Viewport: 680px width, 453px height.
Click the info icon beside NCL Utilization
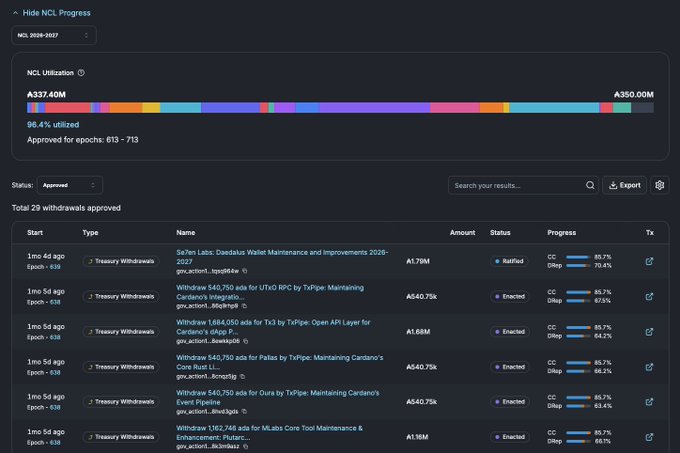[81, 73]
